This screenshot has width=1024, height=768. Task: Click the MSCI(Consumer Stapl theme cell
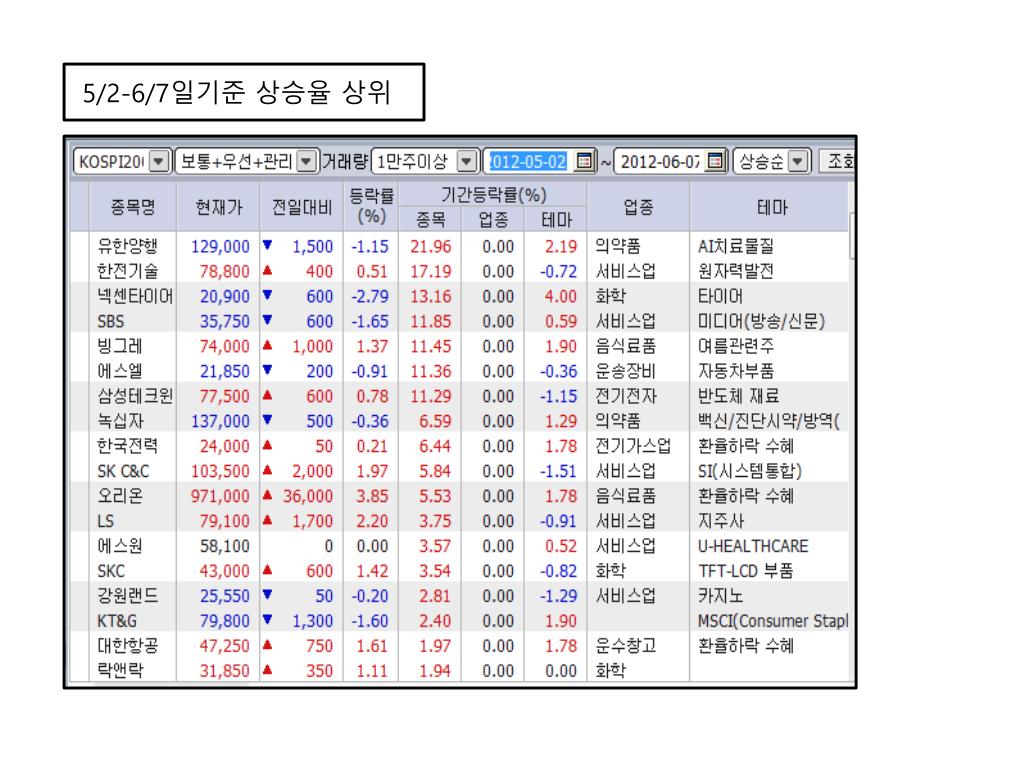click(773, 621)
